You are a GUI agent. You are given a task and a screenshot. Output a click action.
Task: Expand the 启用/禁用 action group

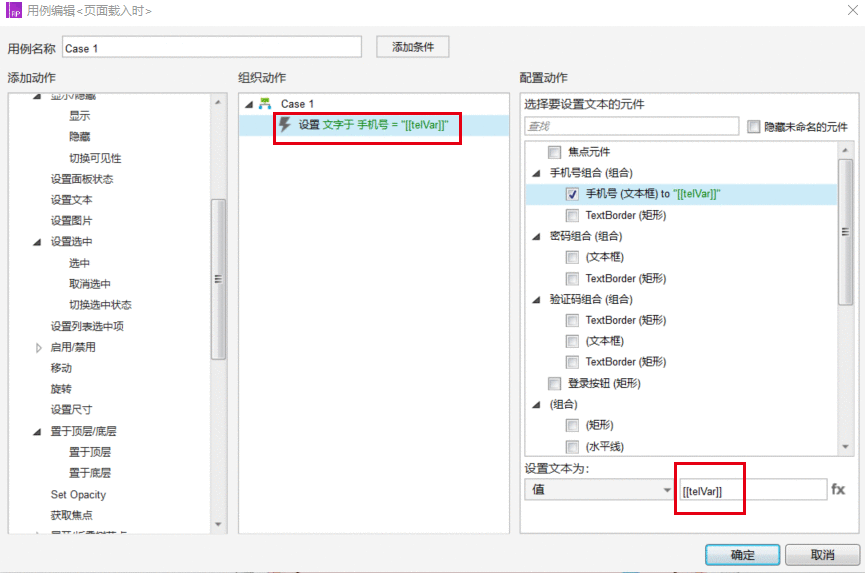tap(38, 347)
